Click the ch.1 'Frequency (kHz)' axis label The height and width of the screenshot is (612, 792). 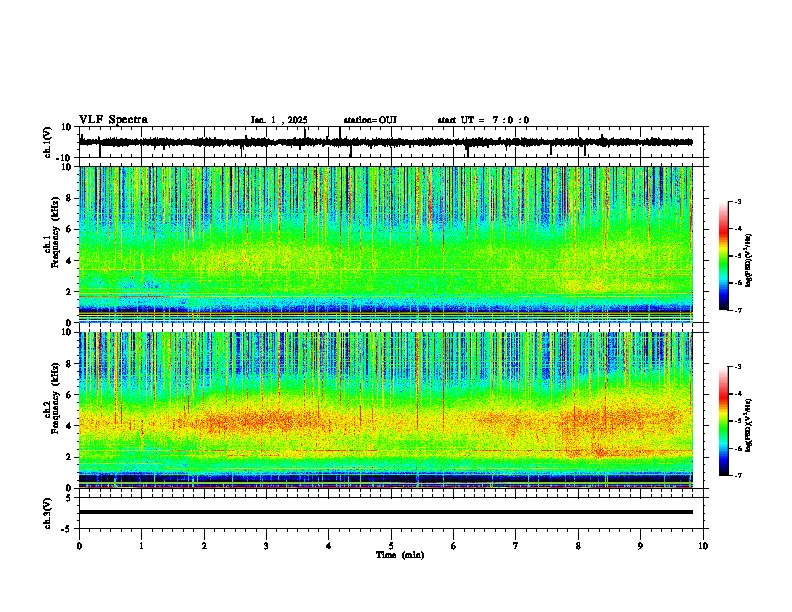[55, 233]
